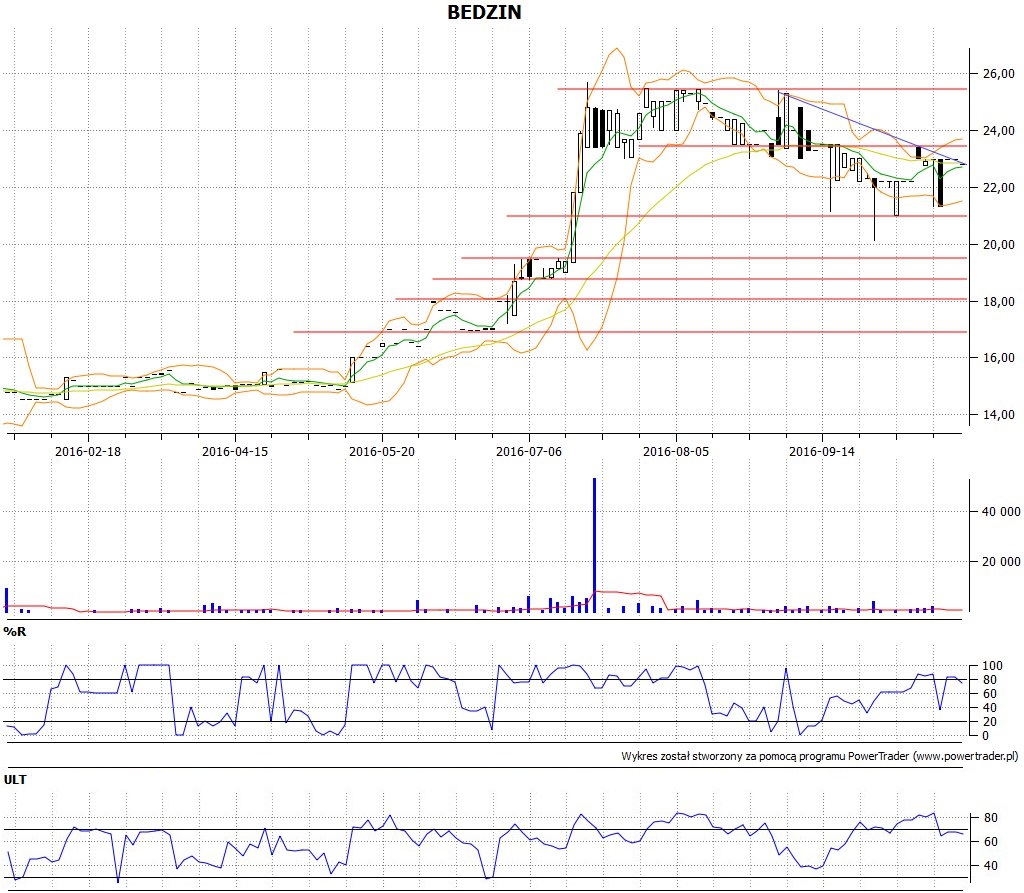Click the 100 label on %R axis

(x=992, y=666)
